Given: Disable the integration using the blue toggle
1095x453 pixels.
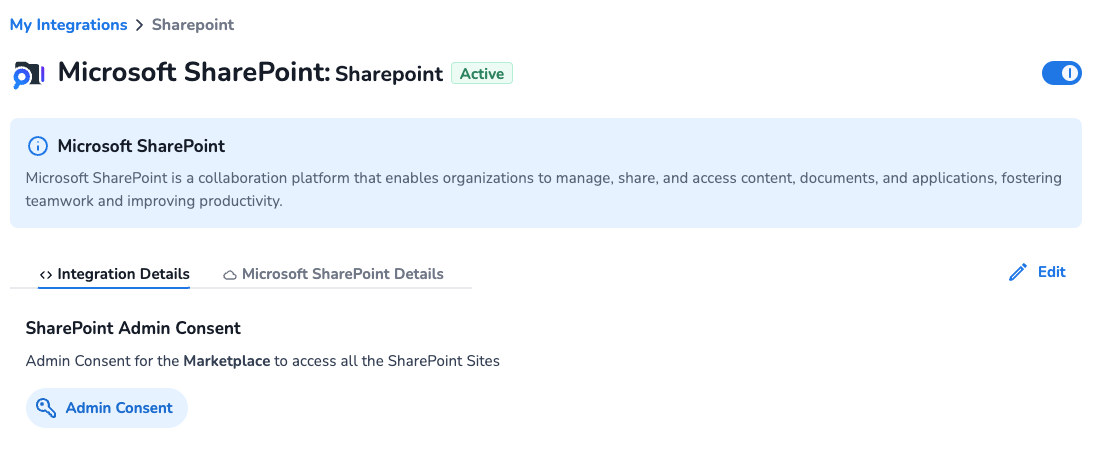Looking at the screenshot, I should [x=1061, y=73].
